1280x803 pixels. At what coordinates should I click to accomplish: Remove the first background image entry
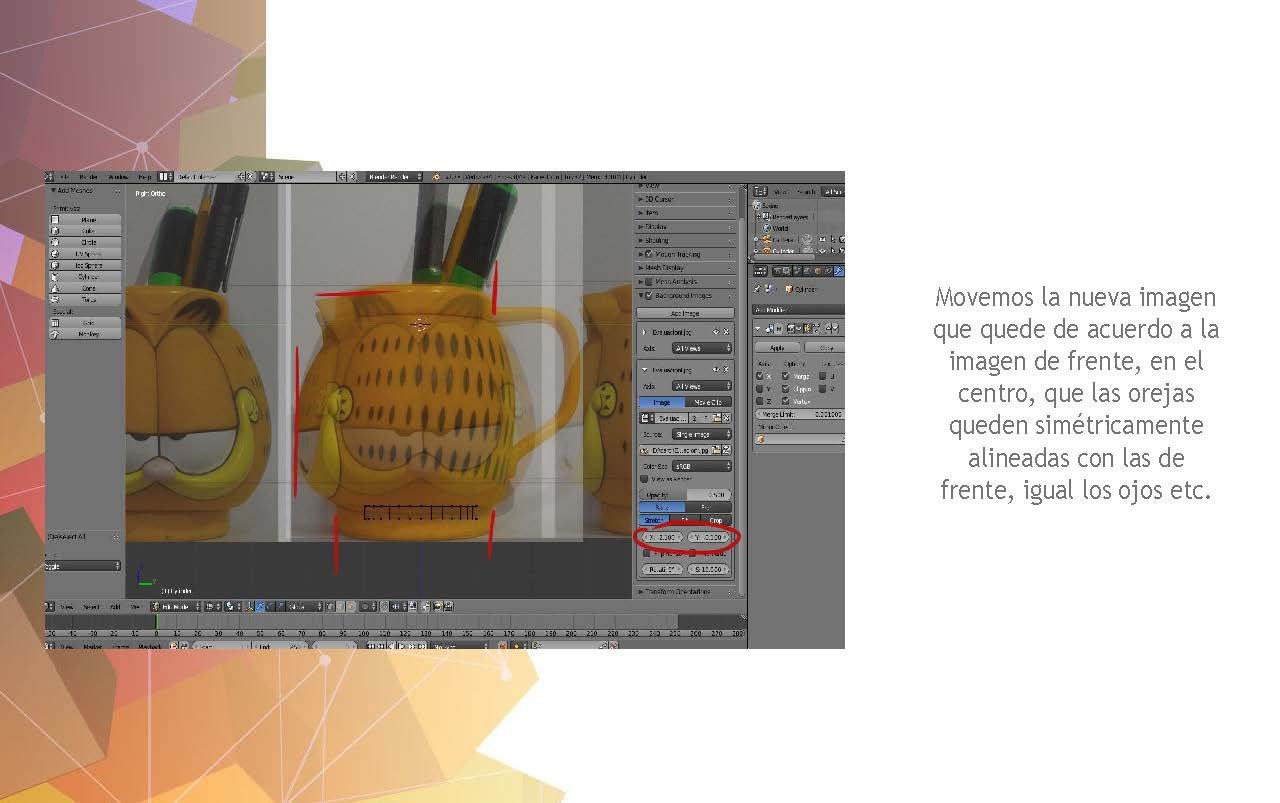tap(726, 331)
